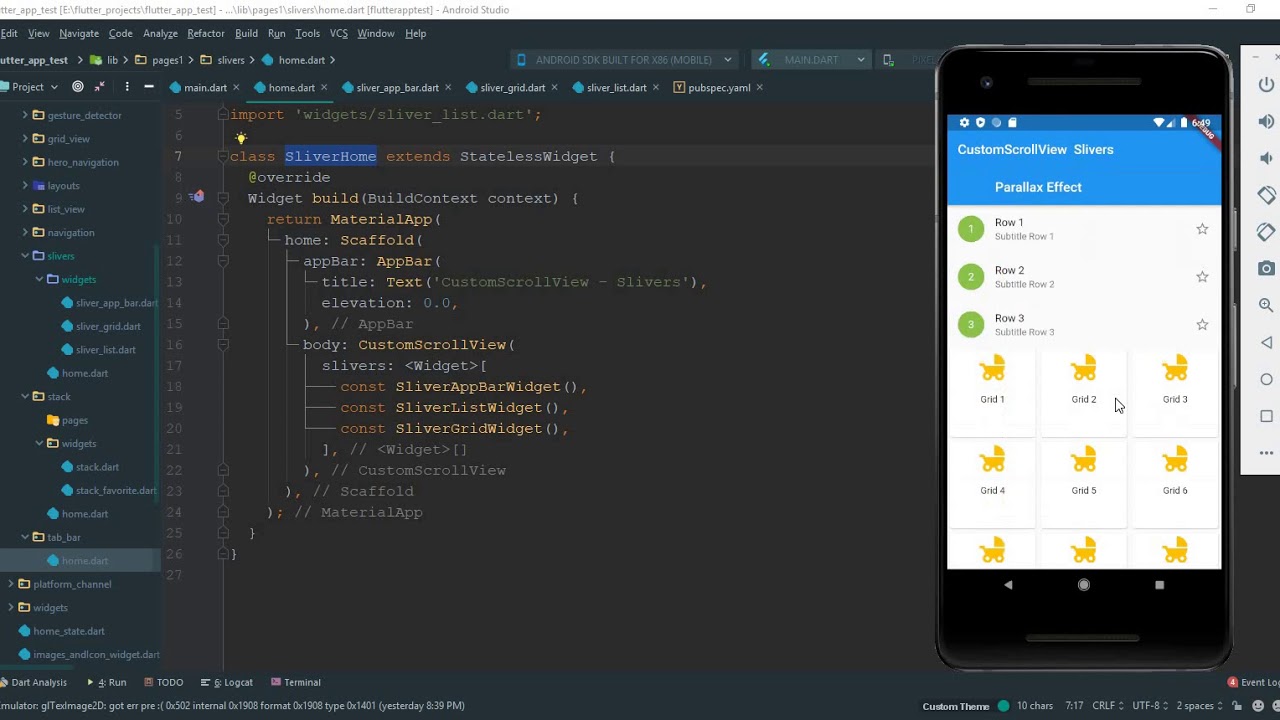Toggle the star on Row 2

tap(1202, 277)
